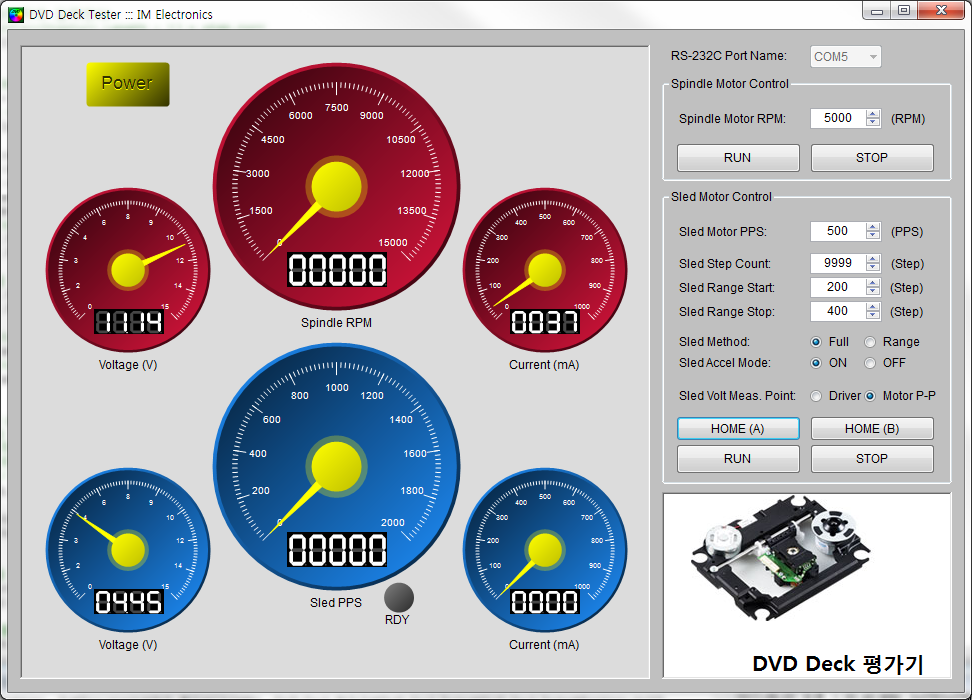Image resolution: width=972 pixels, height=700 pixels.
Task: Click the red Current gauge
Action: 544,268
